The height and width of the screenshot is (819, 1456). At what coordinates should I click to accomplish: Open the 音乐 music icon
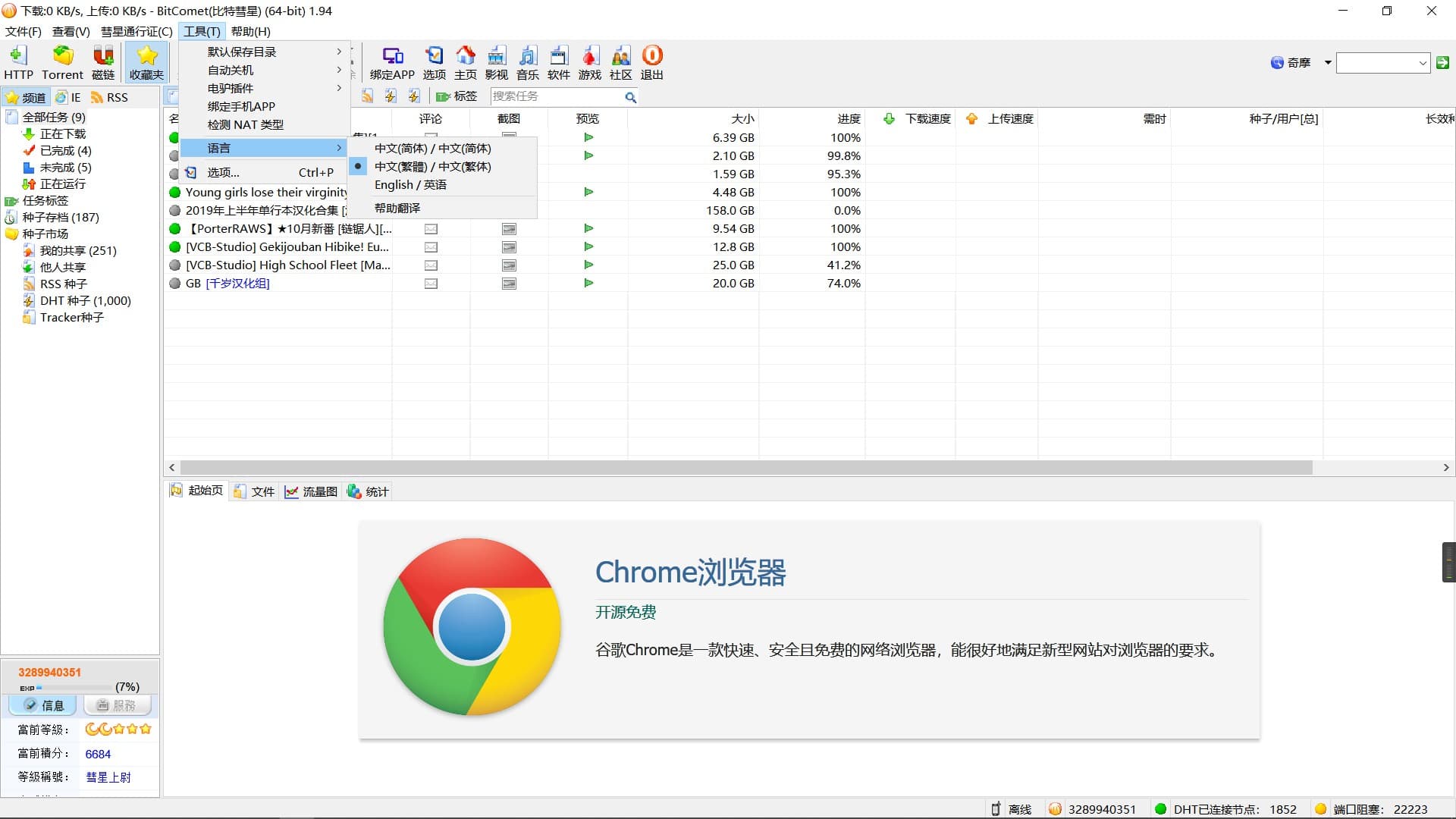pos(527,62)
